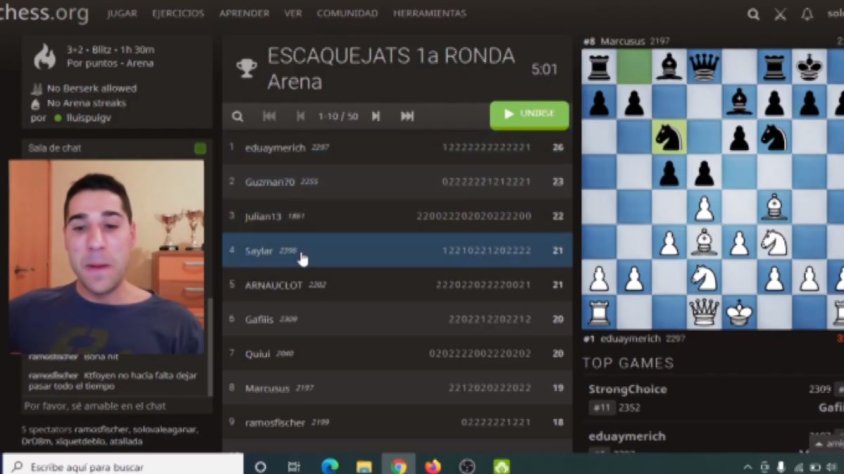
Task: Open lluispuigv creator profile link
Action: coord(88,118)
